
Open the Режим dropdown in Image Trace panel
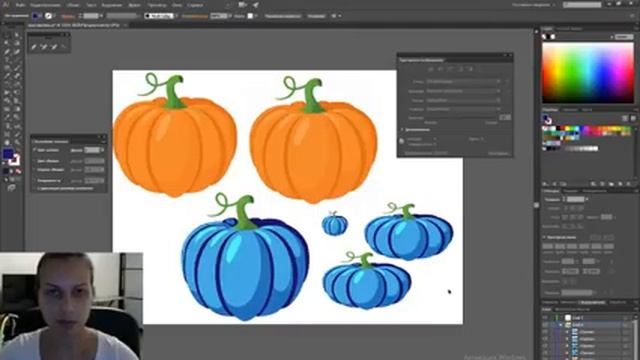coord(463,100)
